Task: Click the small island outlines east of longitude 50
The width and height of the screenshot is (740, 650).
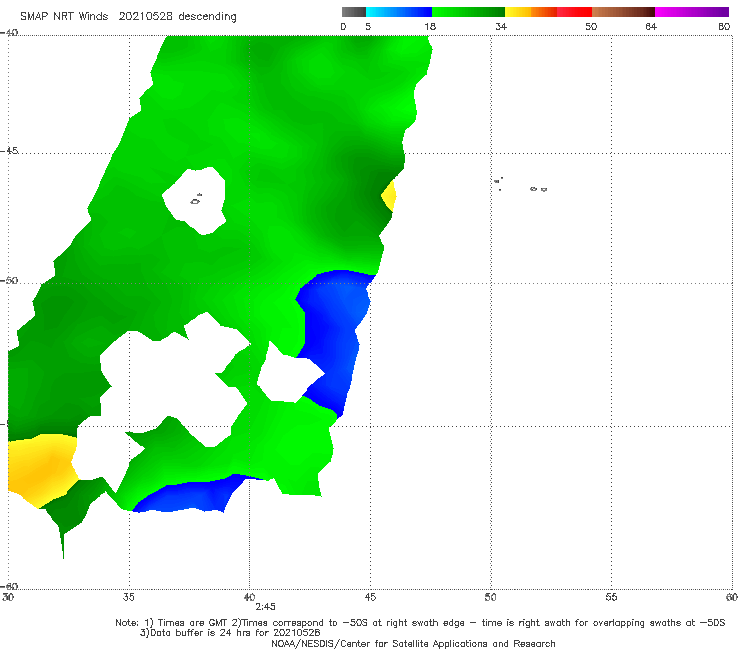Action: [x=521, y=185]
